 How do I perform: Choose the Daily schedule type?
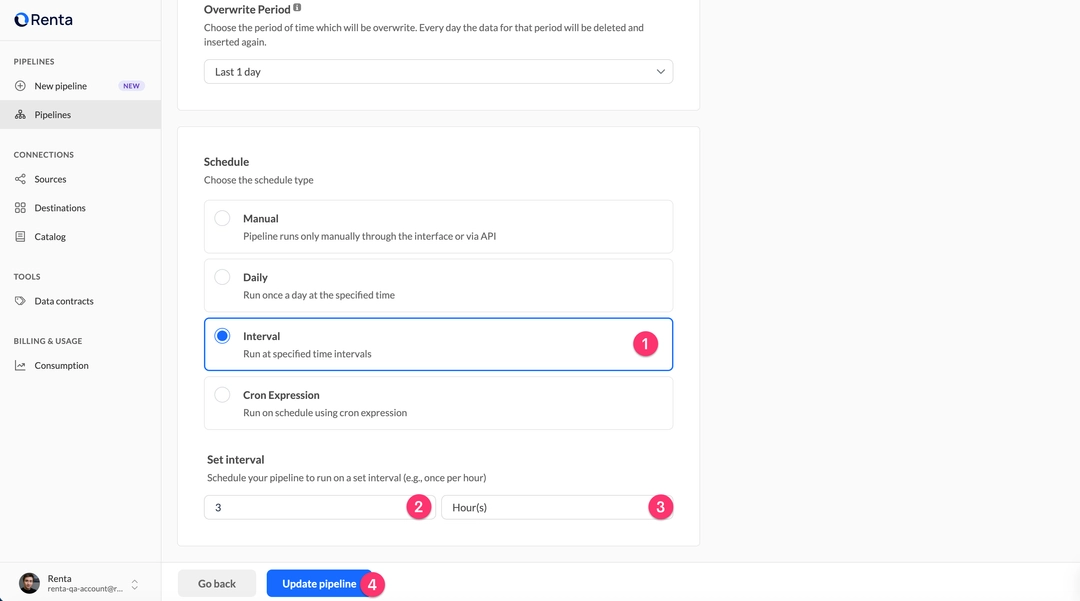pyautogui.click(x=222, y=277)
